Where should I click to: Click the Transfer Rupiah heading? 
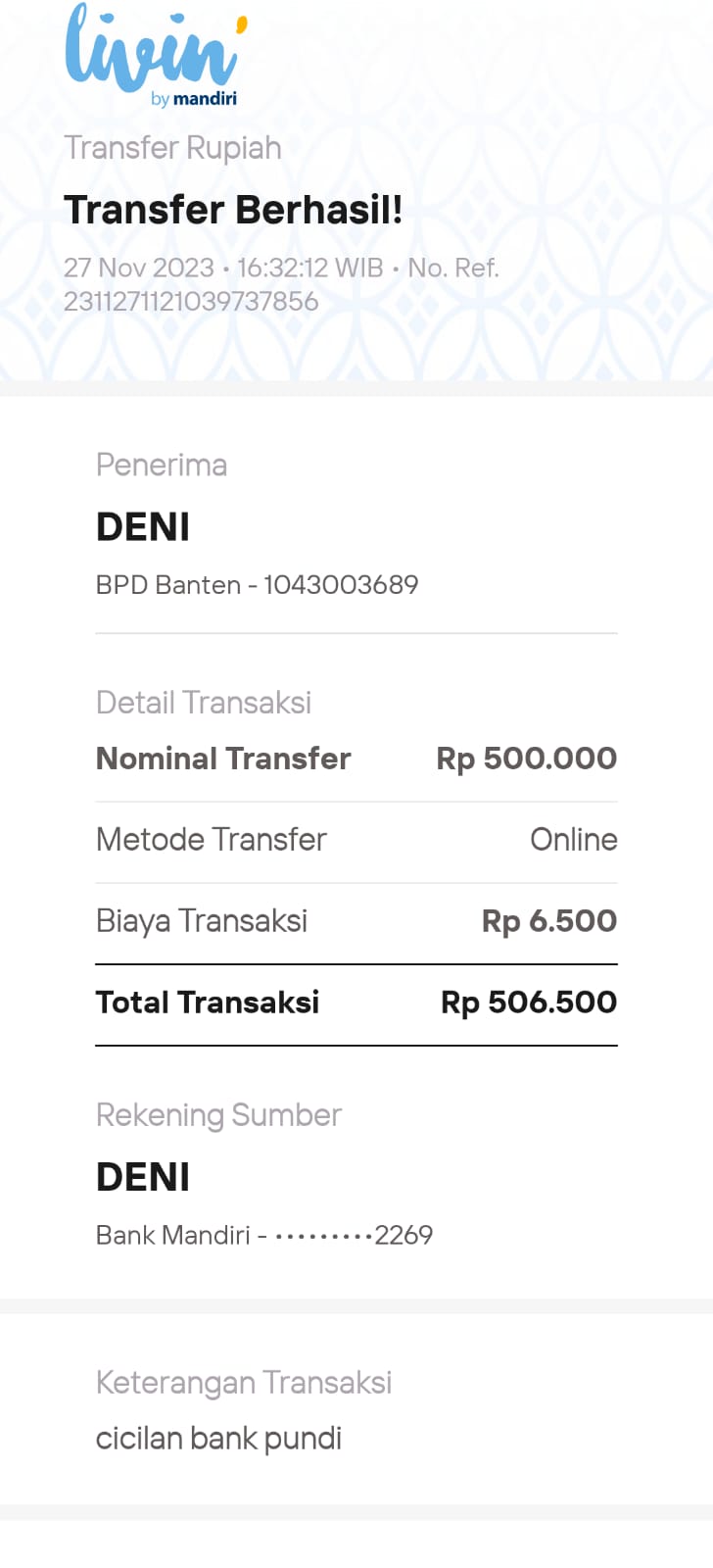172,148
